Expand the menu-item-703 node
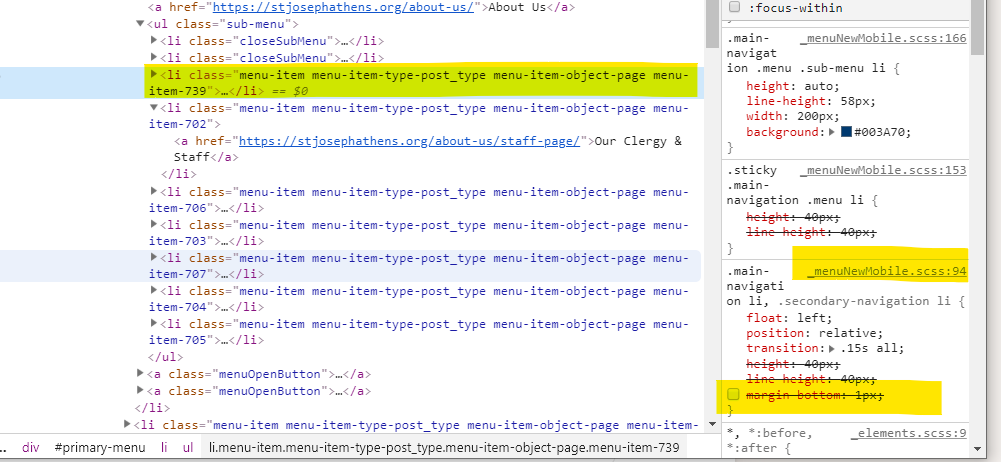The width and height of the screenshot is (1001, 462). click(154, 224)
